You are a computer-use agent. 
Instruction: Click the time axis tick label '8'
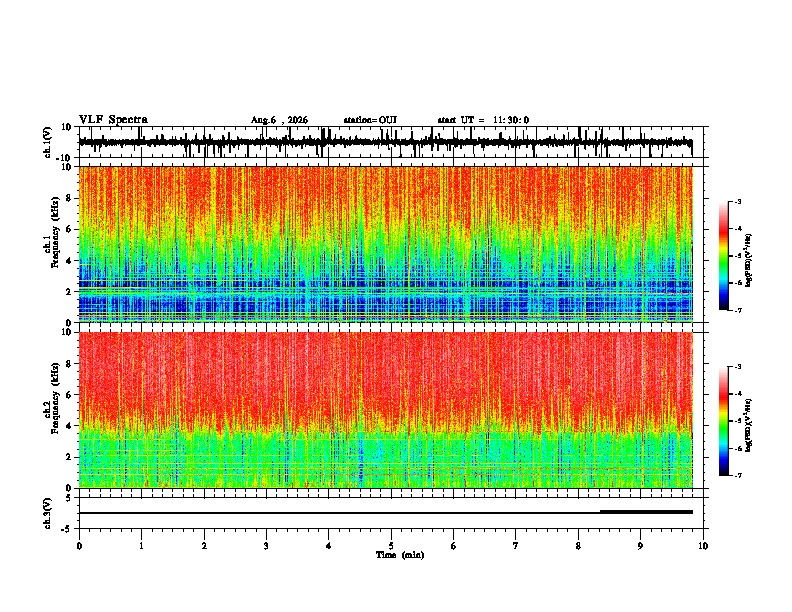(x=578, y=546)
